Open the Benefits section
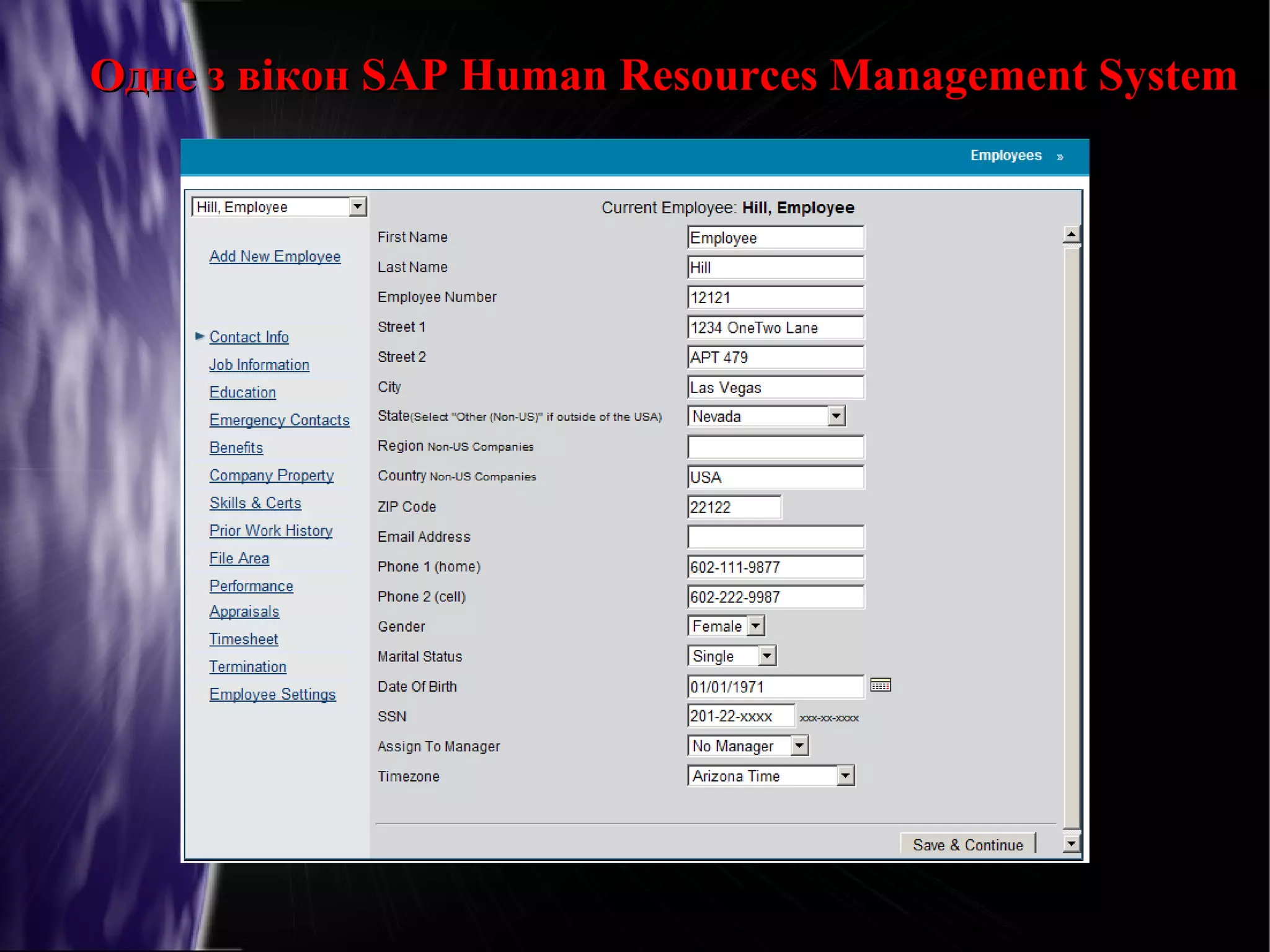Image resolution: width=1270 pixels, height=952 pixels. pyautogui.click(x=236, y=447)
